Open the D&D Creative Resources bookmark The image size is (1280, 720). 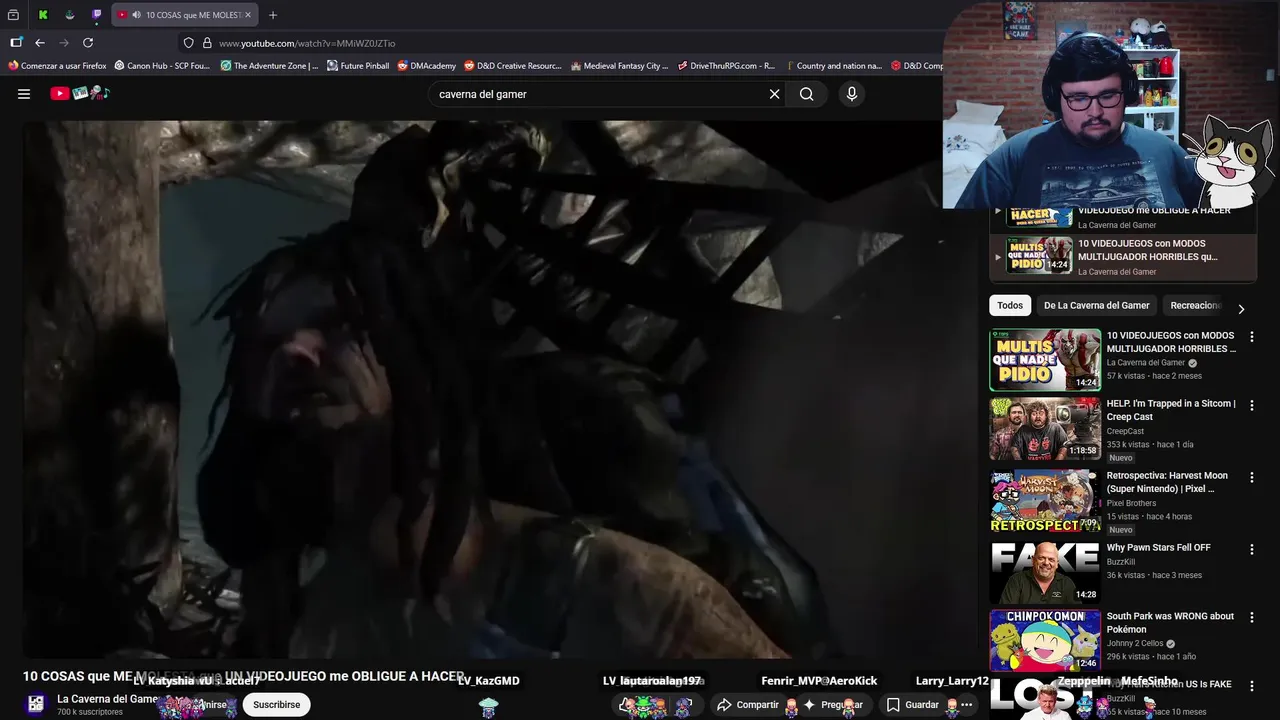[513, 66]
